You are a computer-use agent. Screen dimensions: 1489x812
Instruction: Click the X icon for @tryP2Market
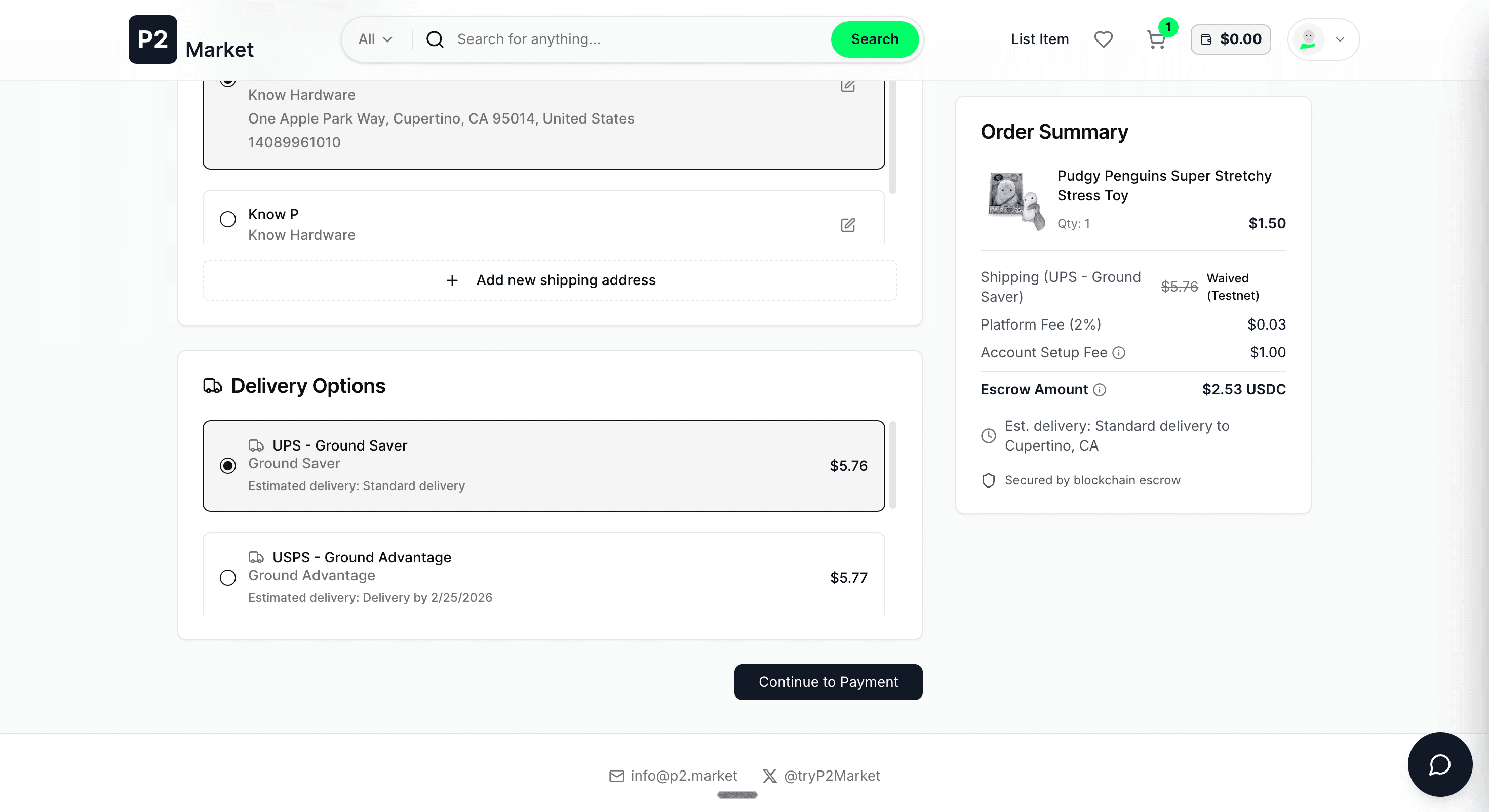pos(769,776)
